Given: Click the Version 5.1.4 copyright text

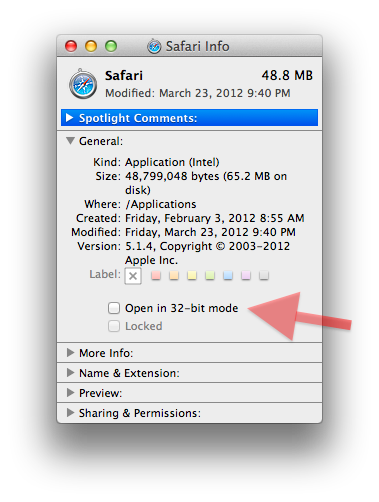Looking at the screenshot, I should pos(208,253).
